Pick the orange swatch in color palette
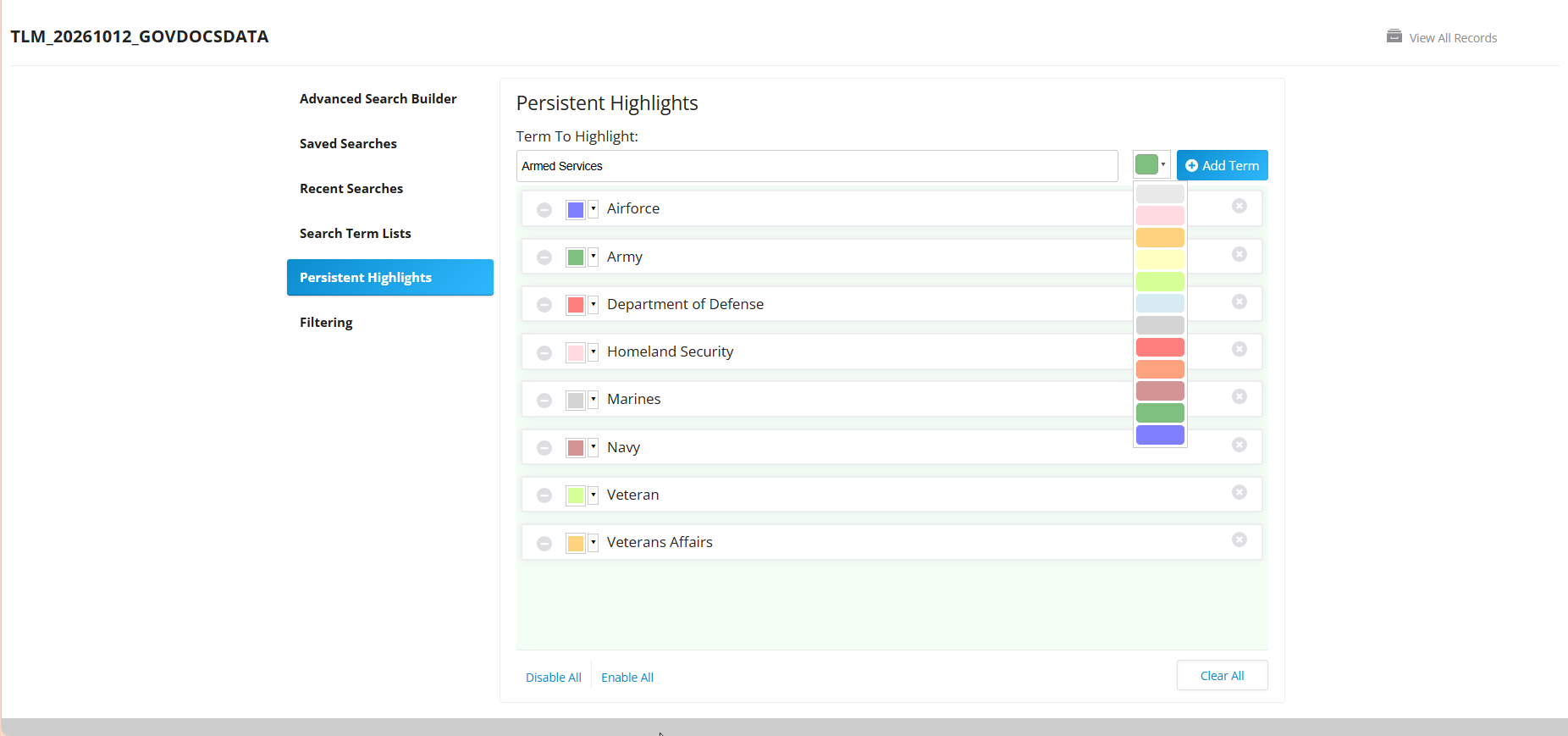Image resolution: width=1568 pixels, height=736 pixels. coord(1160,237)
